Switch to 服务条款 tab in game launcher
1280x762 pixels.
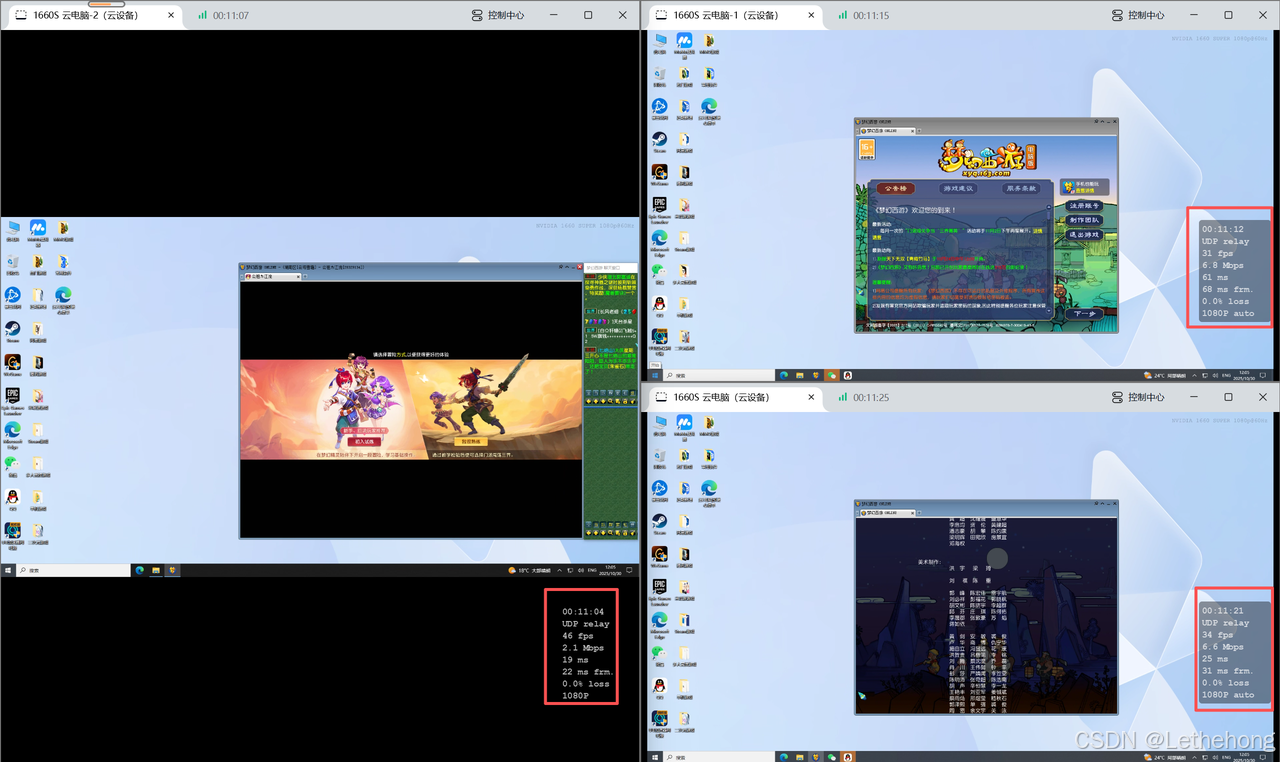(x=1021, y=188)
